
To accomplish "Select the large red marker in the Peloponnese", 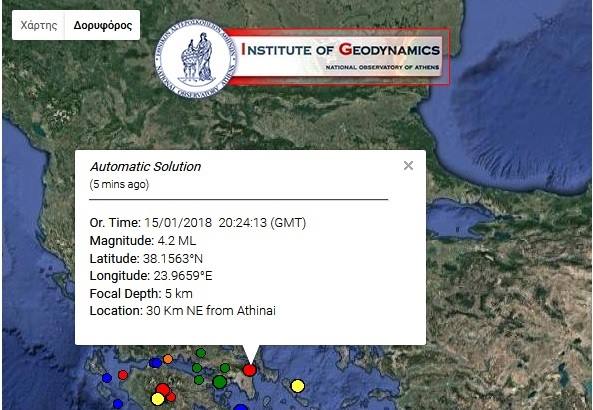I will [163, 389].
